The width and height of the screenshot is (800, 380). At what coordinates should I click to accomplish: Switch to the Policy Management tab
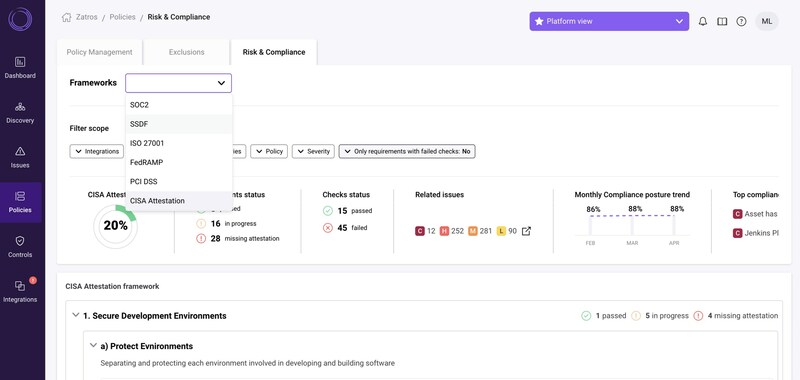(x=99, y=52)
